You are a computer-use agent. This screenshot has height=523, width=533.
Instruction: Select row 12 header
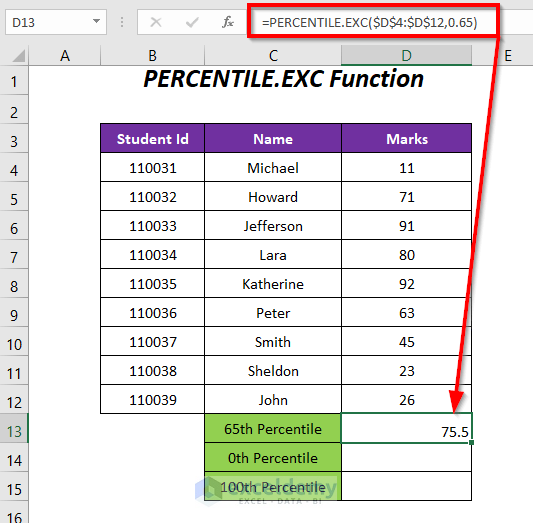(x=14, y=400)
